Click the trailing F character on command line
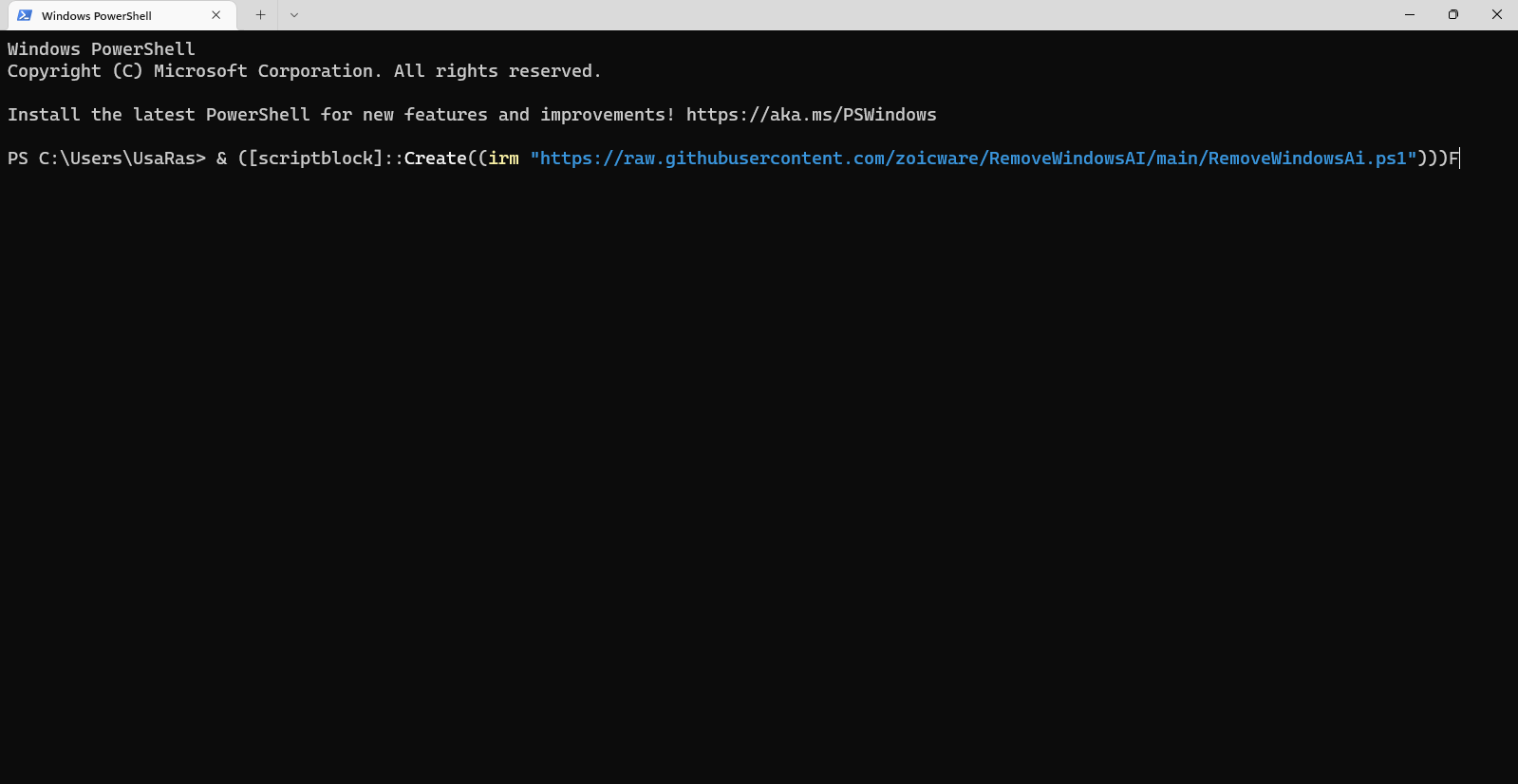1518x784 pixels. tap(1453, 159)
